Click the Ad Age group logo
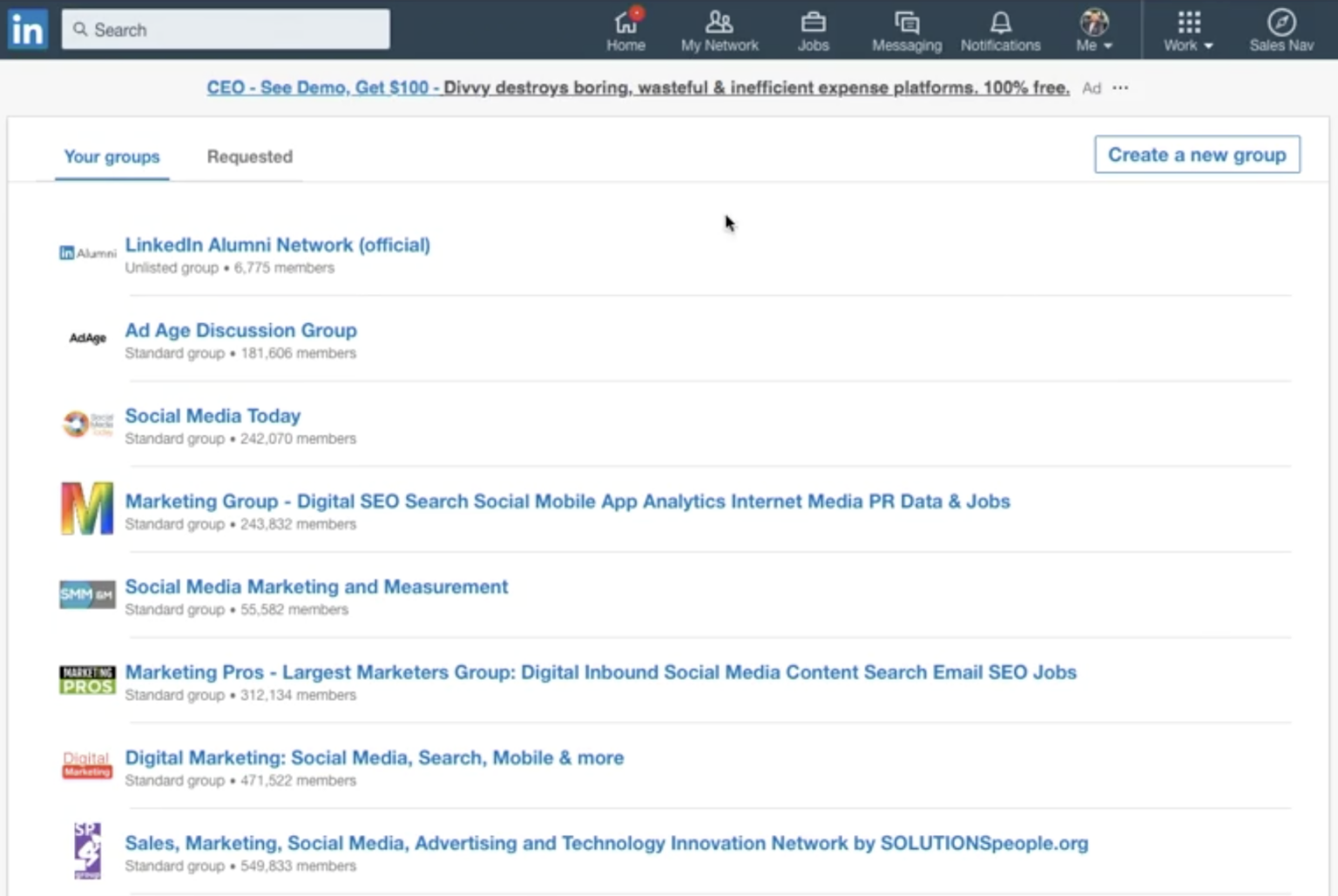 86,338
